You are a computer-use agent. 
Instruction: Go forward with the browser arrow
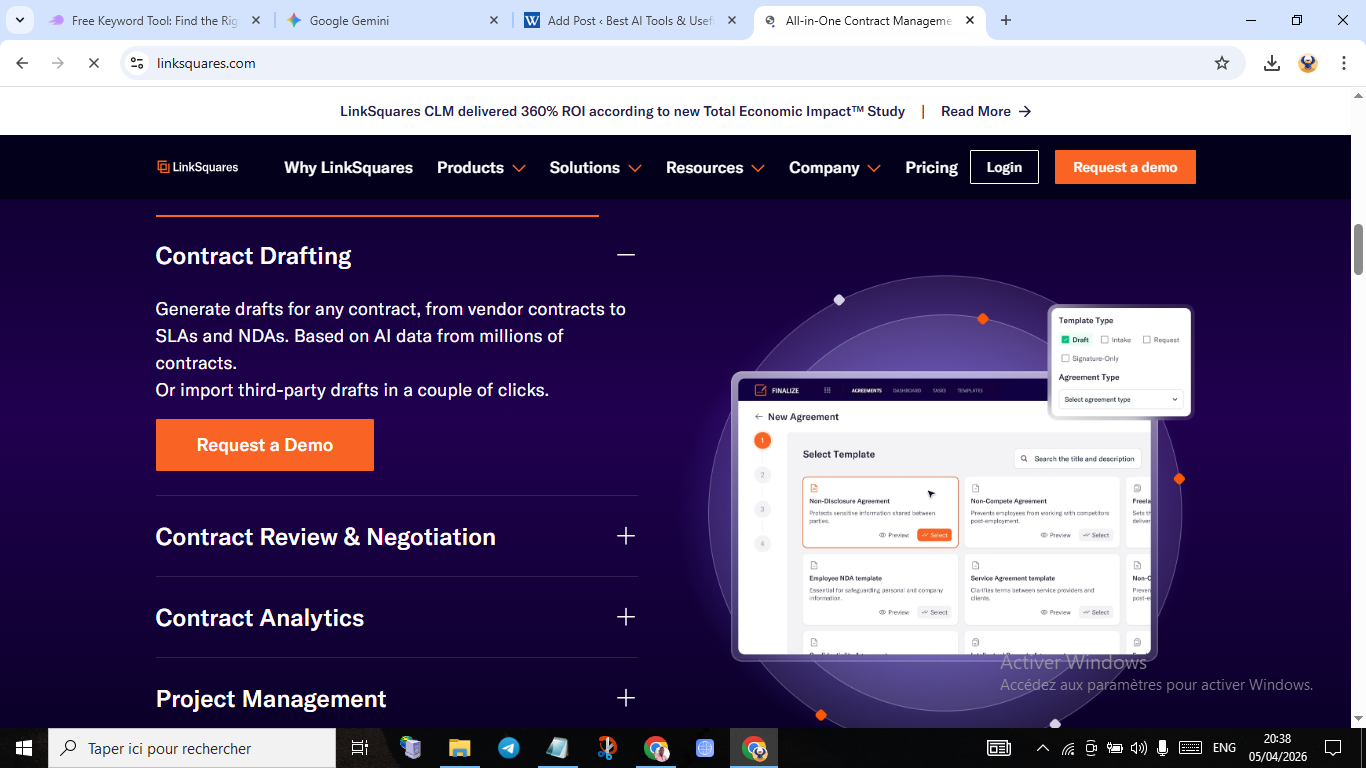[x=58, y=63]
